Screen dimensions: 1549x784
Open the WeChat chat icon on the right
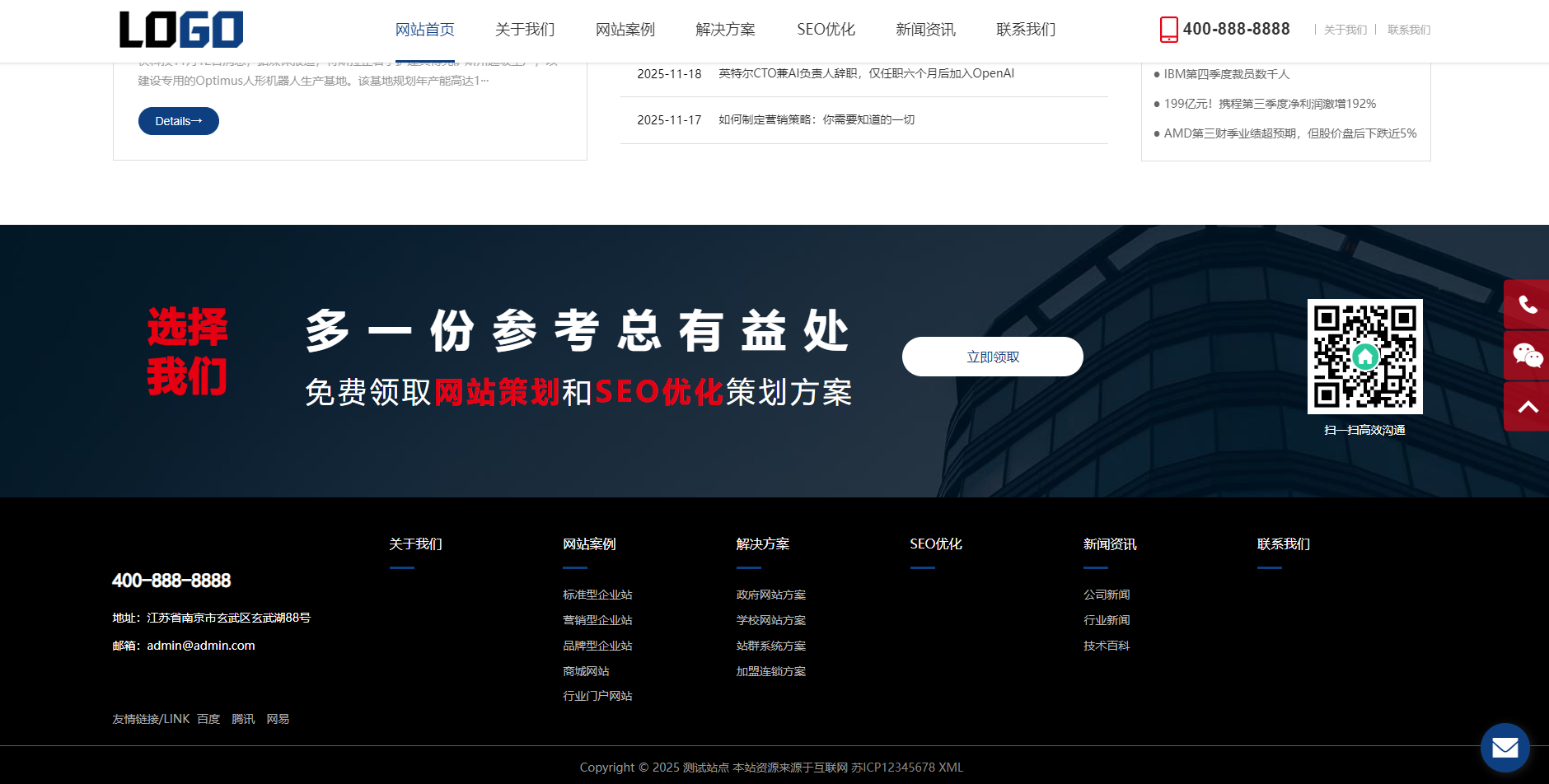tap(1528, 356)
